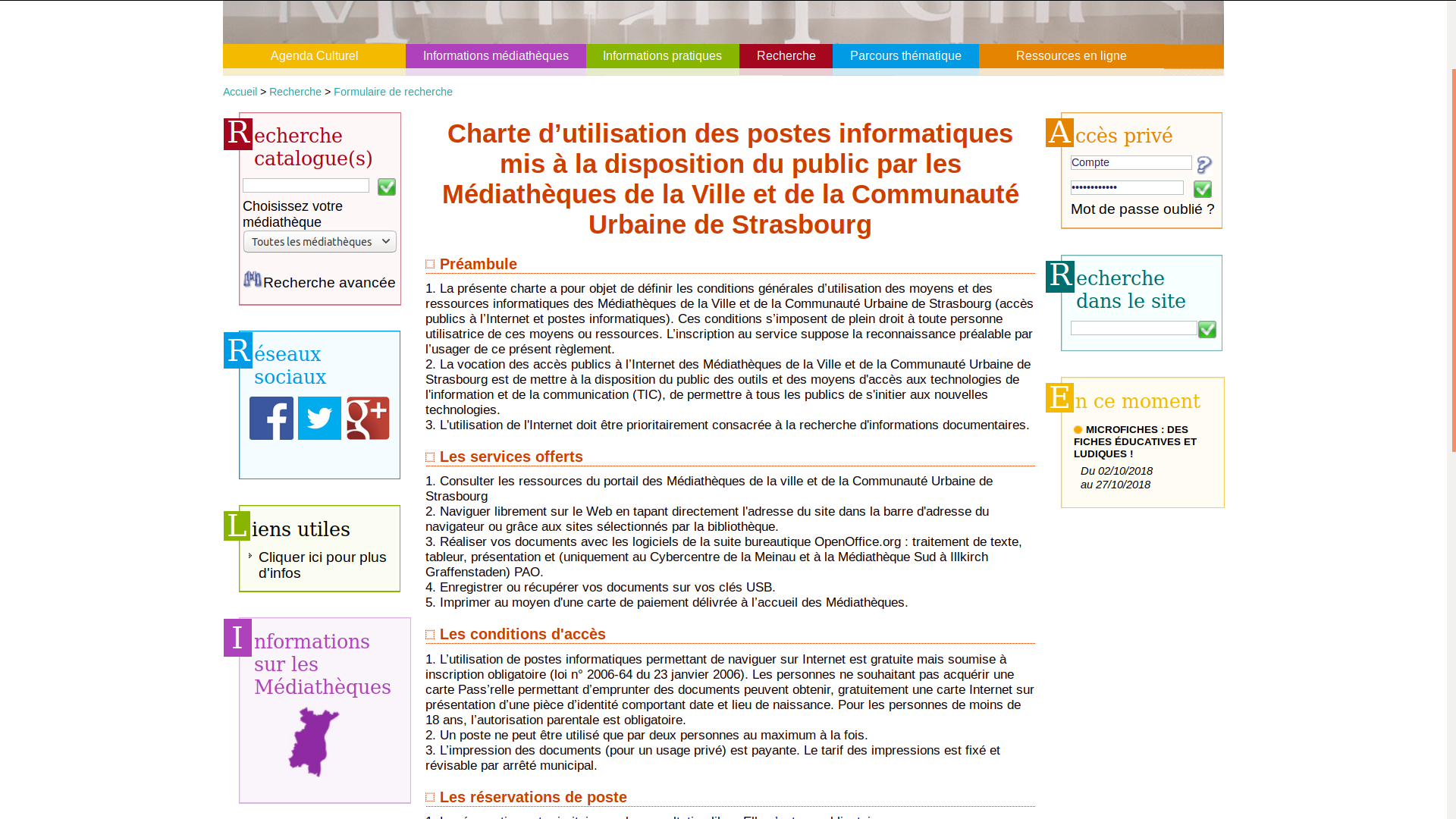Click the Préambule section heading
The height and width of the screenshot is (819, 1456).
click(479, 264)
